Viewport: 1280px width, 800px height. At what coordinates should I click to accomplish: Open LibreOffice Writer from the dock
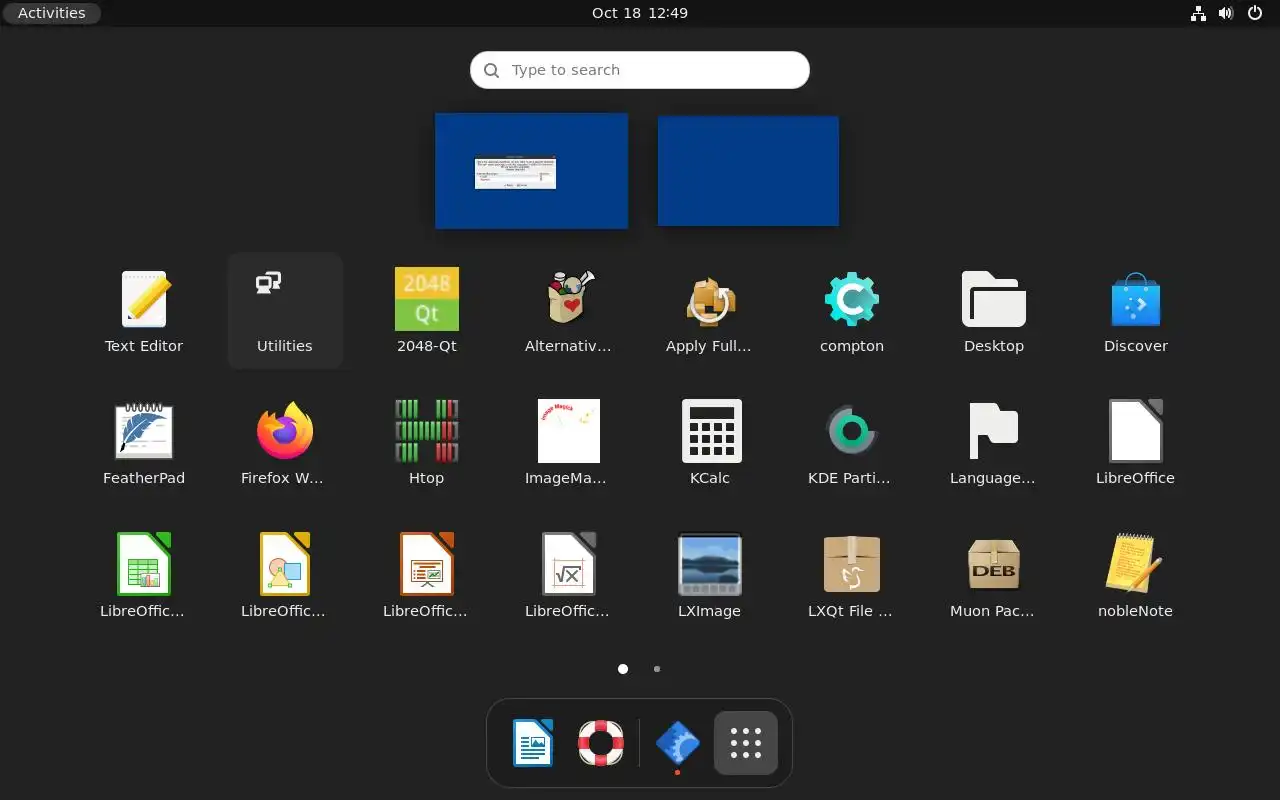pyautogui.click(x=533, y=743)
